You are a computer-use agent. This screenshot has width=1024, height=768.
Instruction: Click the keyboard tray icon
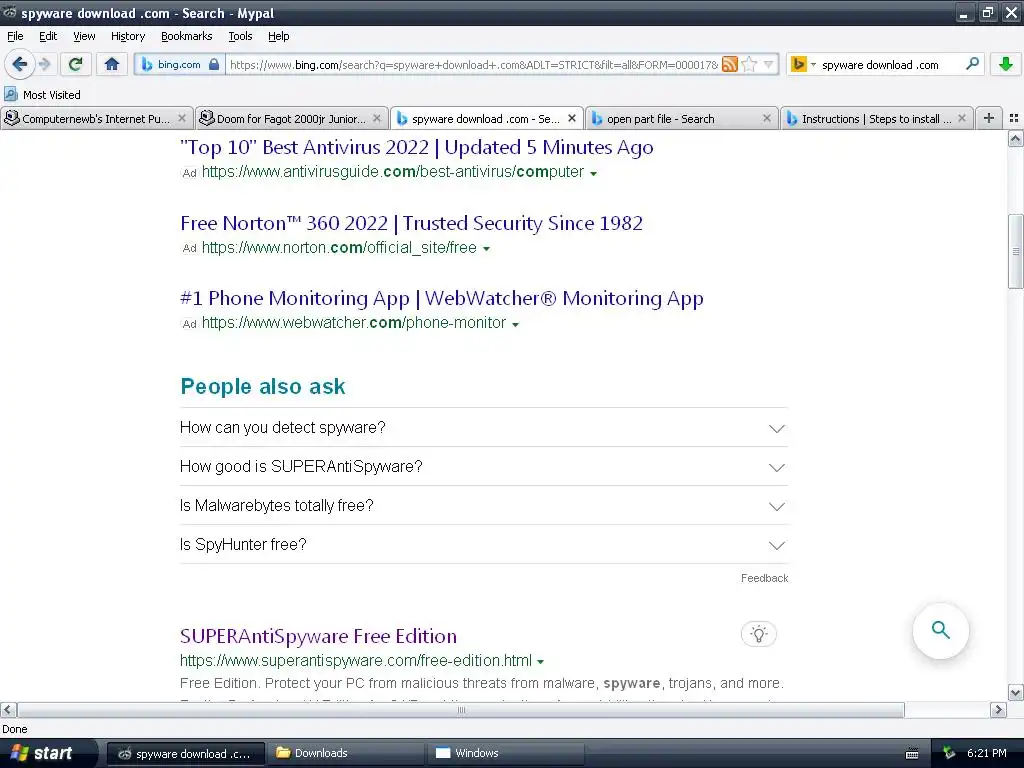point(912,754)
